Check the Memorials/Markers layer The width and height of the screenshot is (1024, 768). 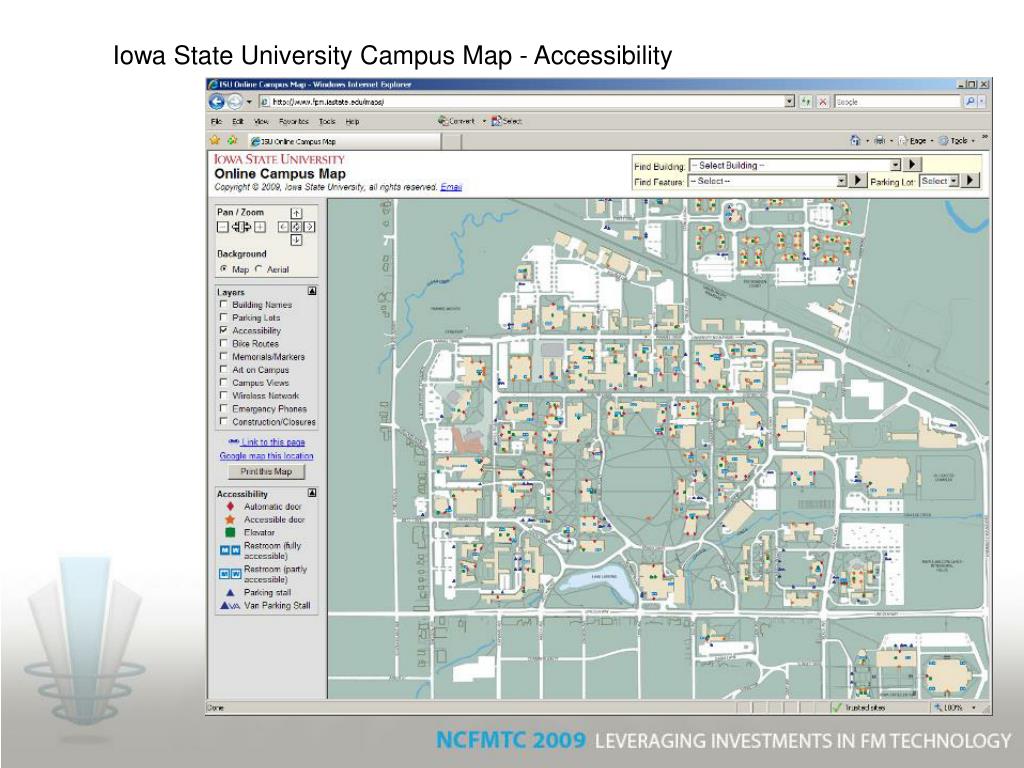click(x=223, y=357)
